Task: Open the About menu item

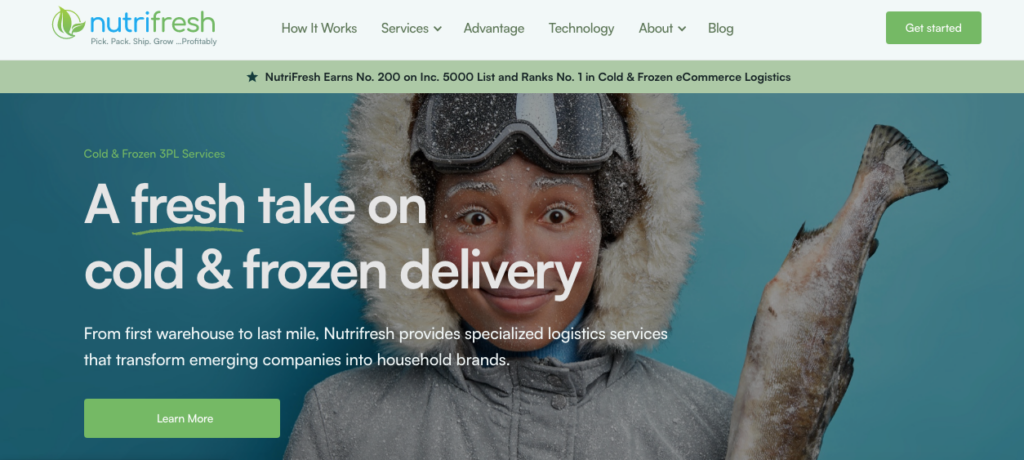Action: coord(656,28)
